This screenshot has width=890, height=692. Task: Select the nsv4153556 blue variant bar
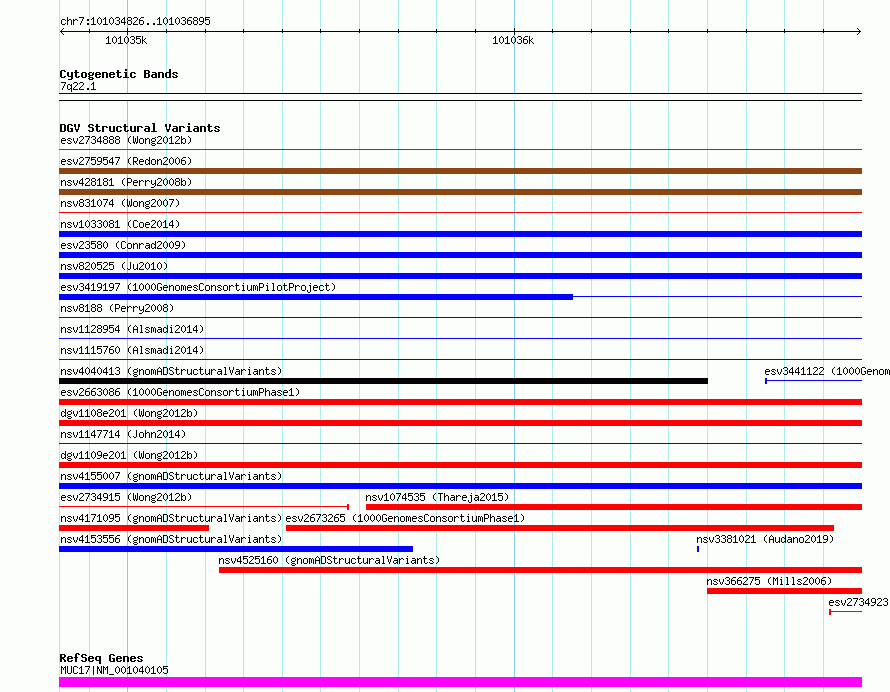point(236,549)
